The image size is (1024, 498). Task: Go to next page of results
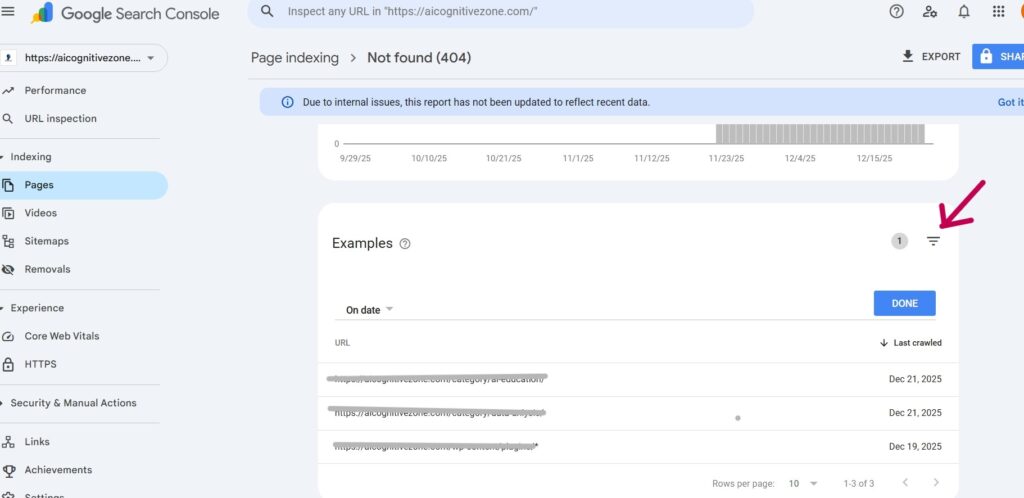(936, 483)
